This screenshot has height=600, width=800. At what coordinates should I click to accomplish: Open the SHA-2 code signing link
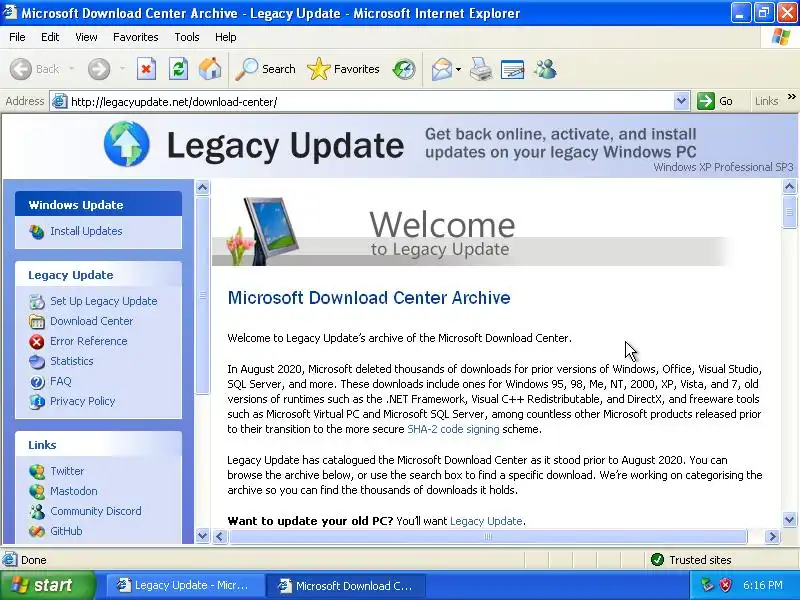(x=453, y=429)
